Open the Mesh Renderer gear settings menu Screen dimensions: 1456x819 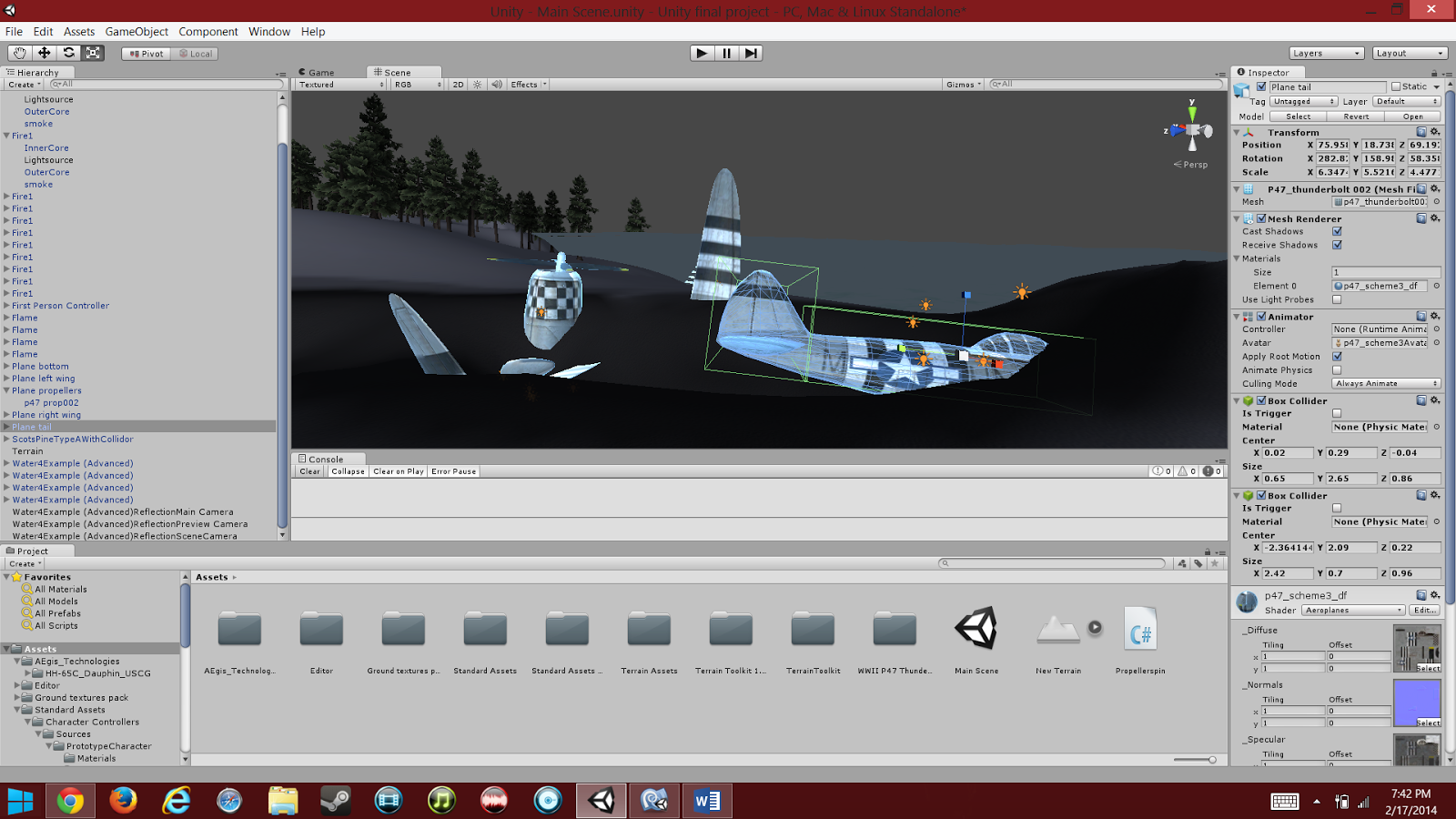click(1435, 218)
